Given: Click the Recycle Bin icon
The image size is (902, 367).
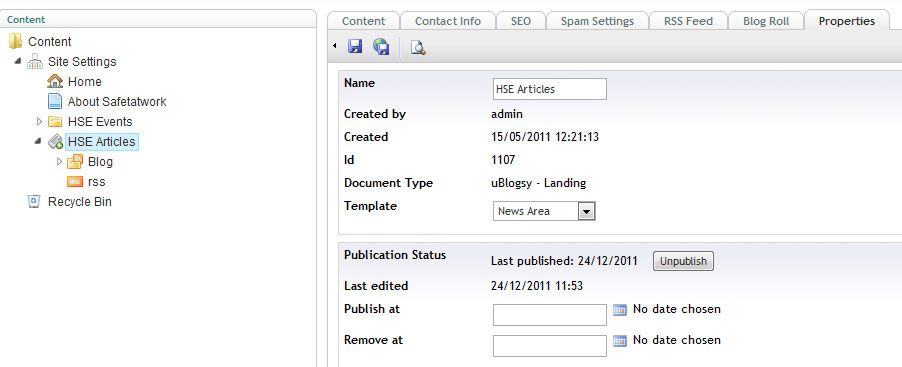Looking at the screenshot, I should (35, 202).
